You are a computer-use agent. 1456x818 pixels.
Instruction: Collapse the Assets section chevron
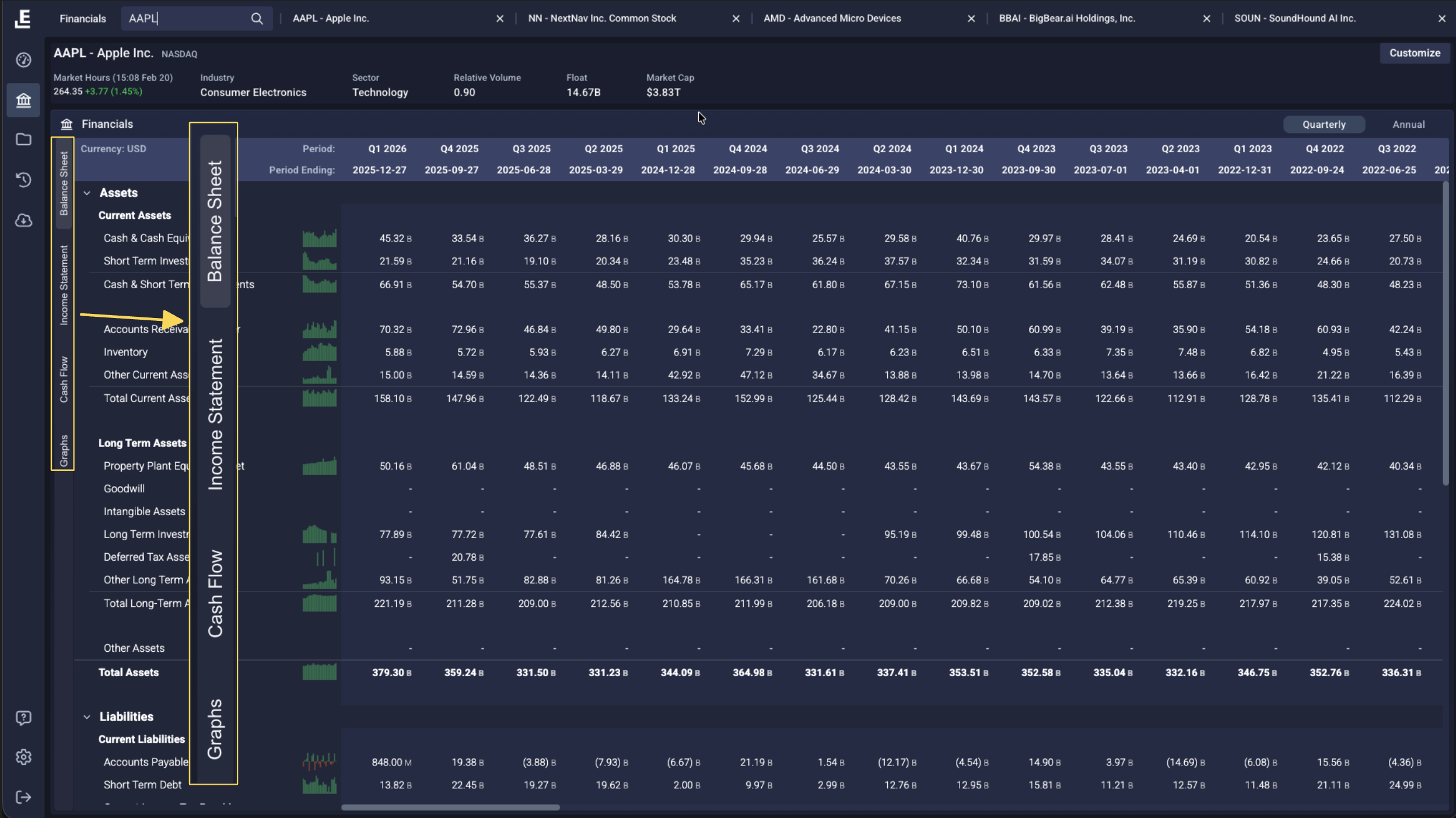(87, 193)
